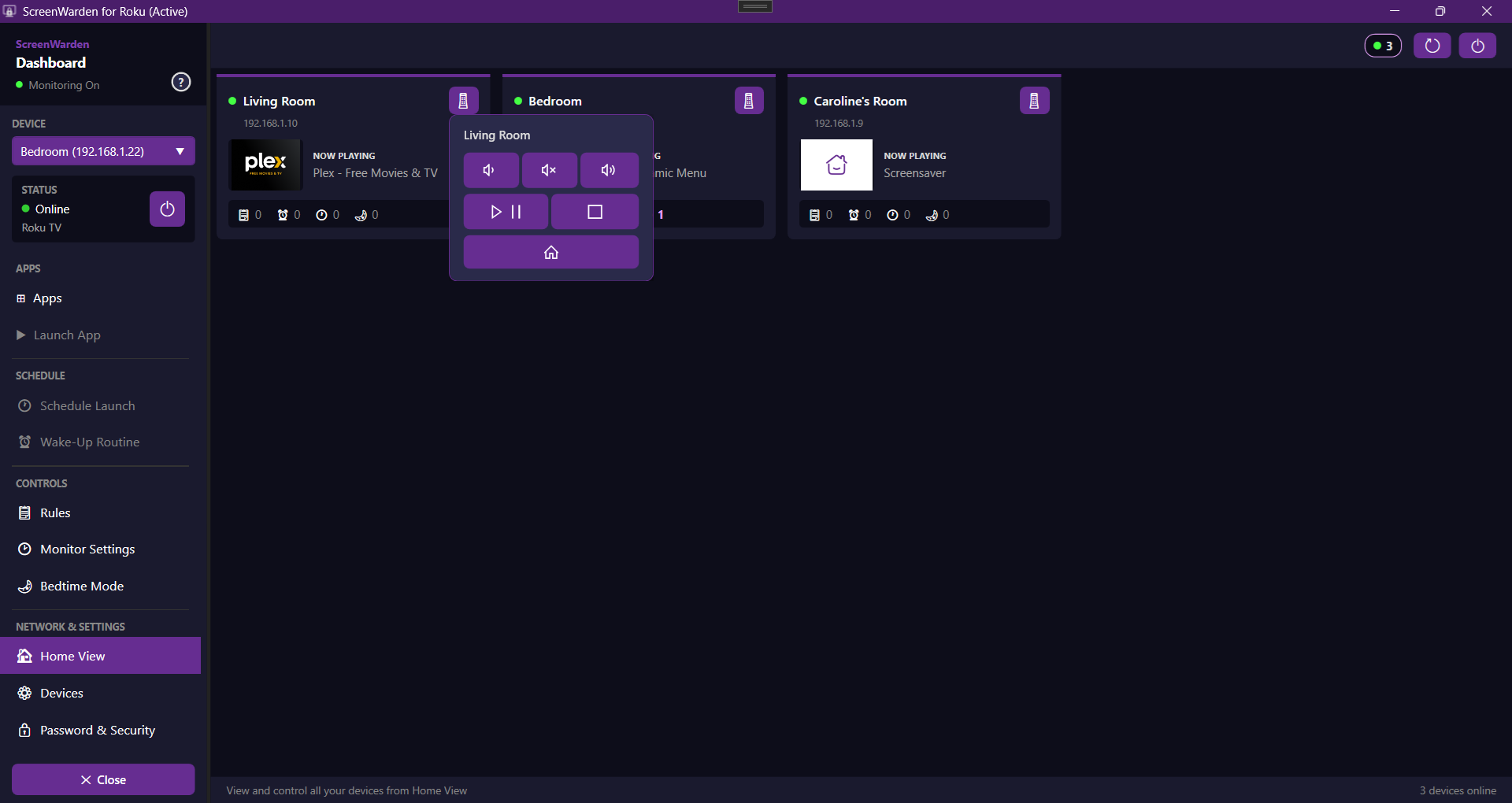
Task: Click Caroline's Room card title
Action: (x=860, y=102)
